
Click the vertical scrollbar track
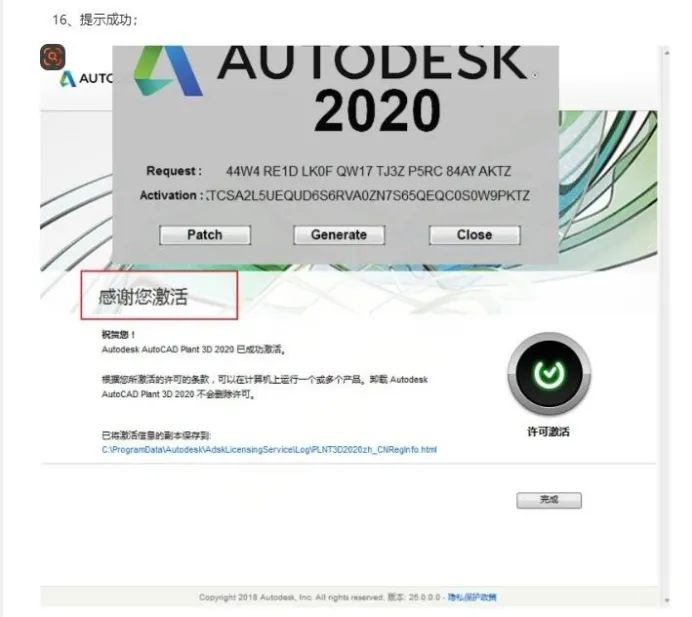[x=666, y=327]
